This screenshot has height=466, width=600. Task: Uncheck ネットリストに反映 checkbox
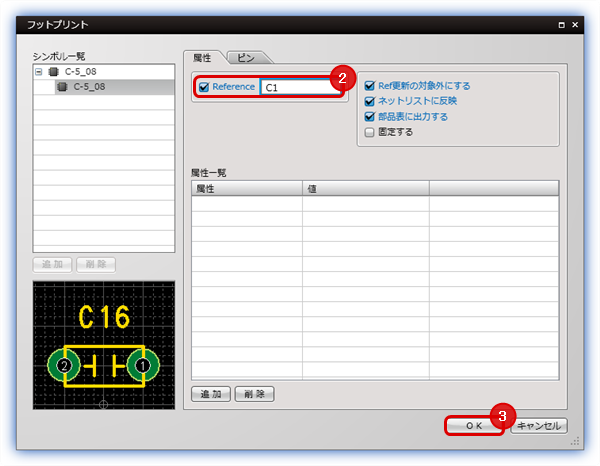pyautogui.click(x=369, y=101)
